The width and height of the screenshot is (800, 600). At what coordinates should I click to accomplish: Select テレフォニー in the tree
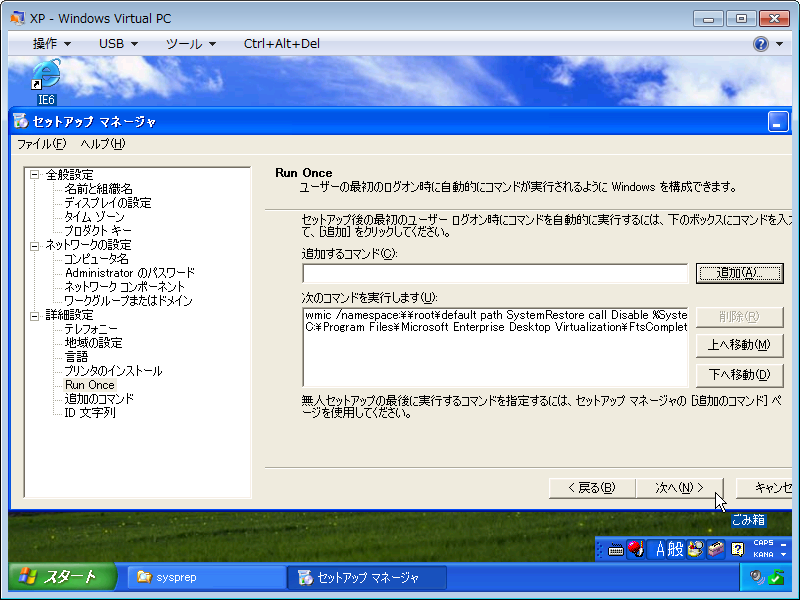(91, 329)
